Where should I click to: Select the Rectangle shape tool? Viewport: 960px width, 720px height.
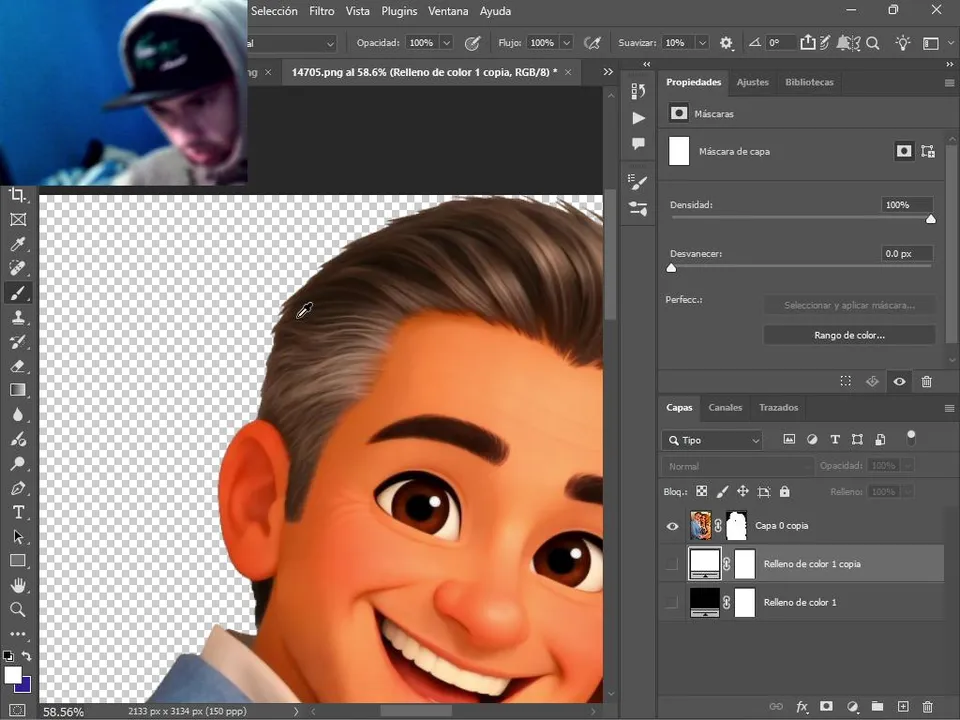pos(18,561)
